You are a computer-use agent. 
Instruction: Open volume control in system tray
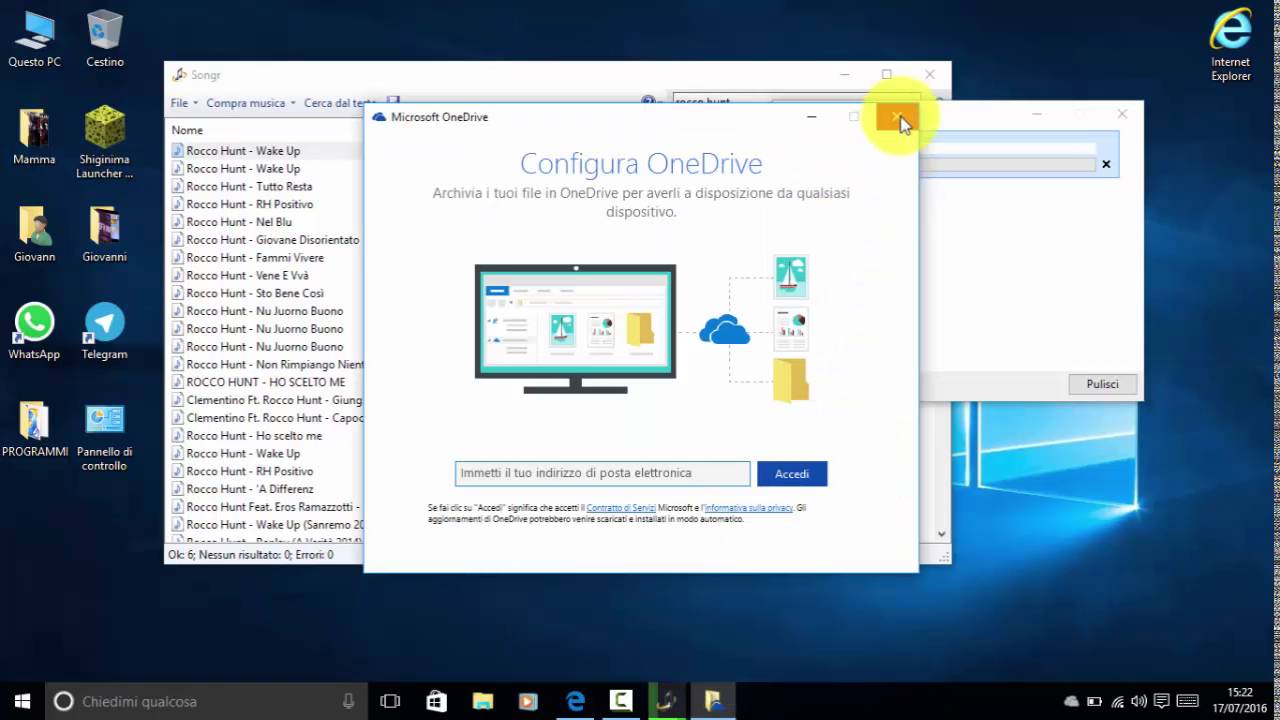point(1140,701)
